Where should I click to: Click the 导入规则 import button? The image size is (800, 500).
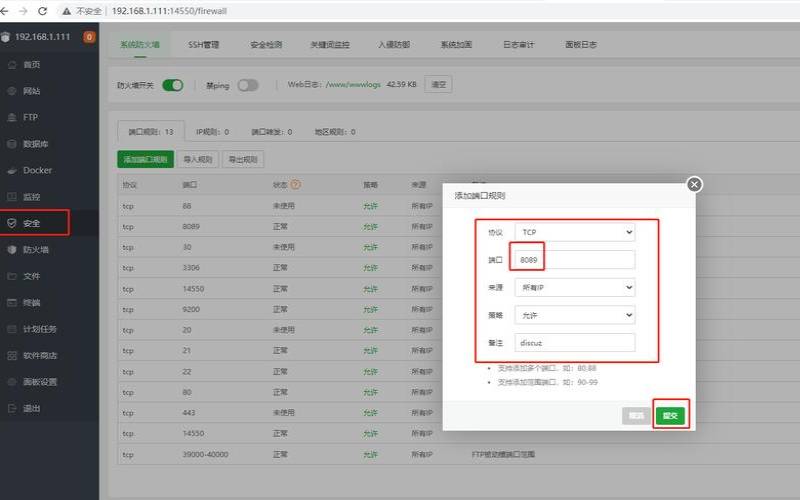(198, 159)
